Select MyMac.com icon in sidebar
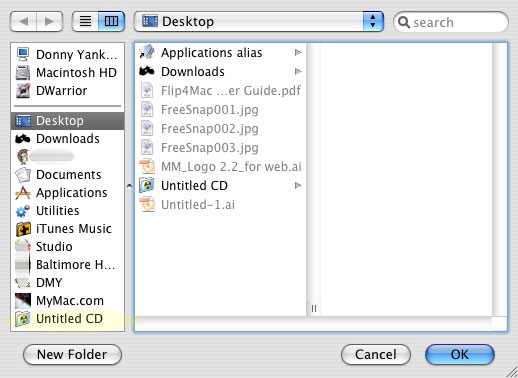This screenshot has height=378, width=518. (x=23, y=301)
